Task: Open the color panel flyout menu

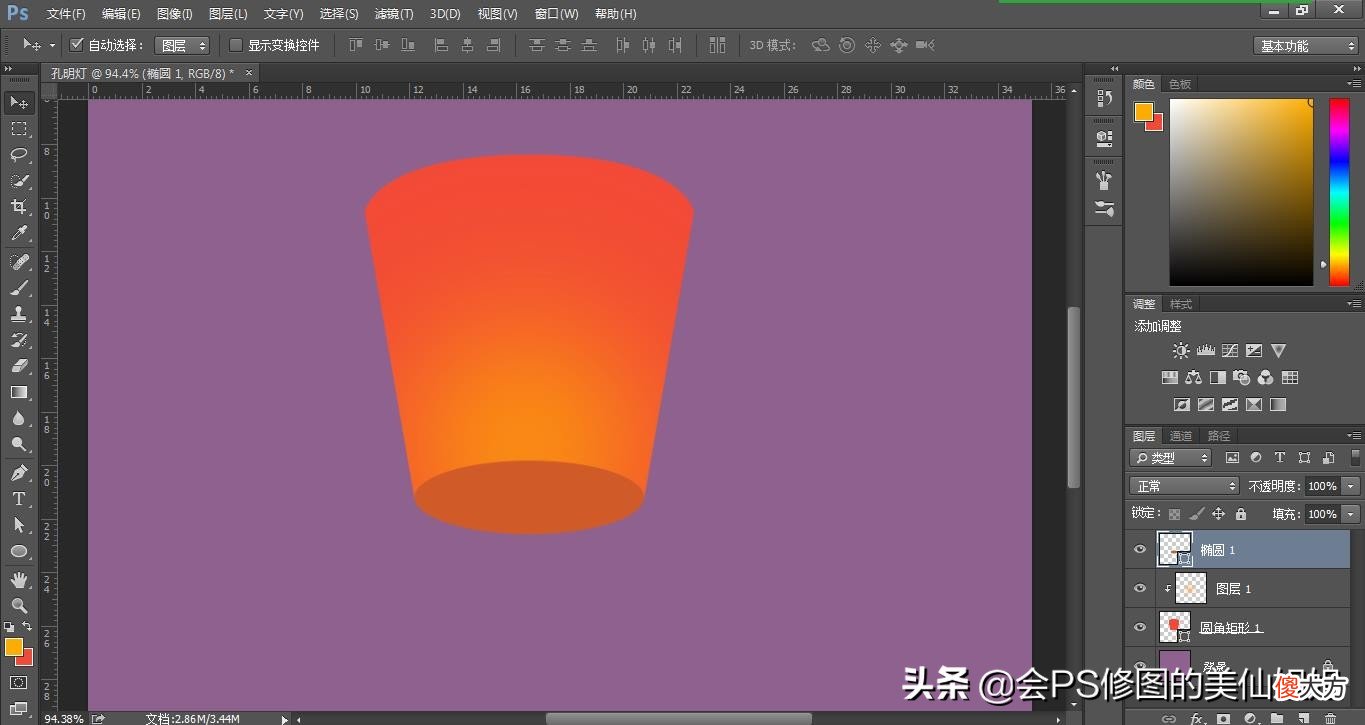Action: [1354, 84]
